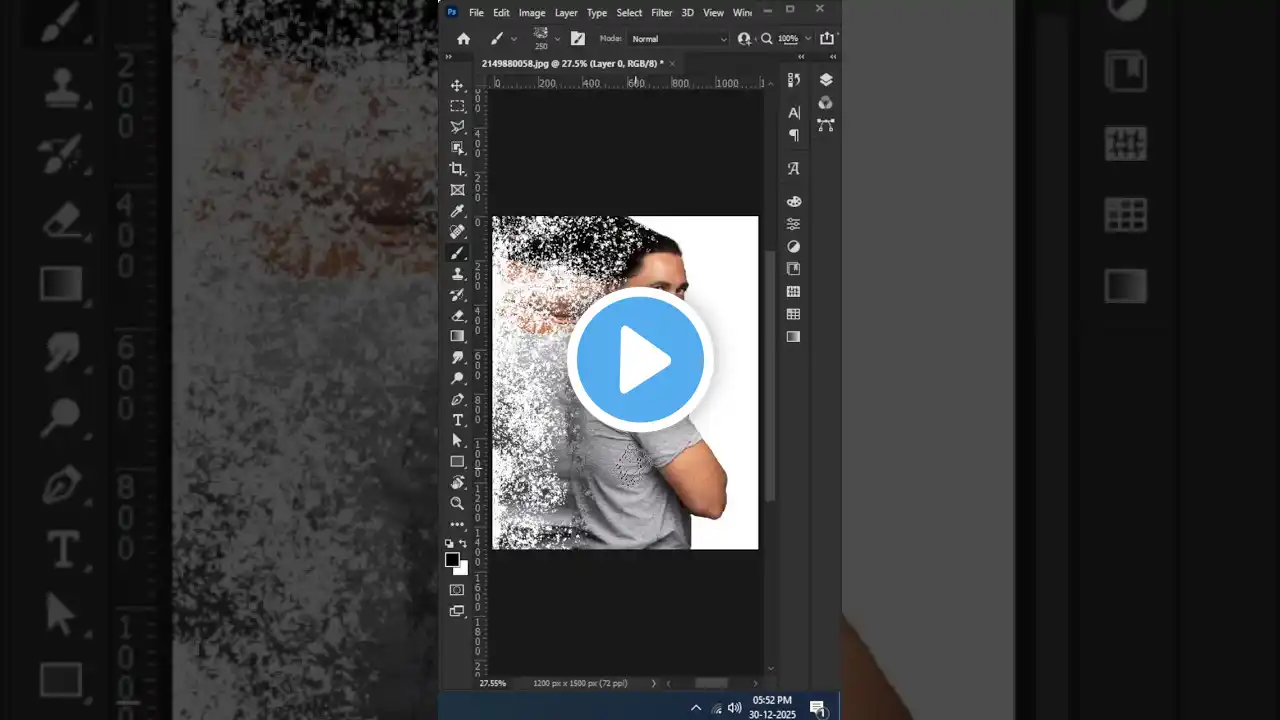Swap foreground and background colors

[463, 544]
